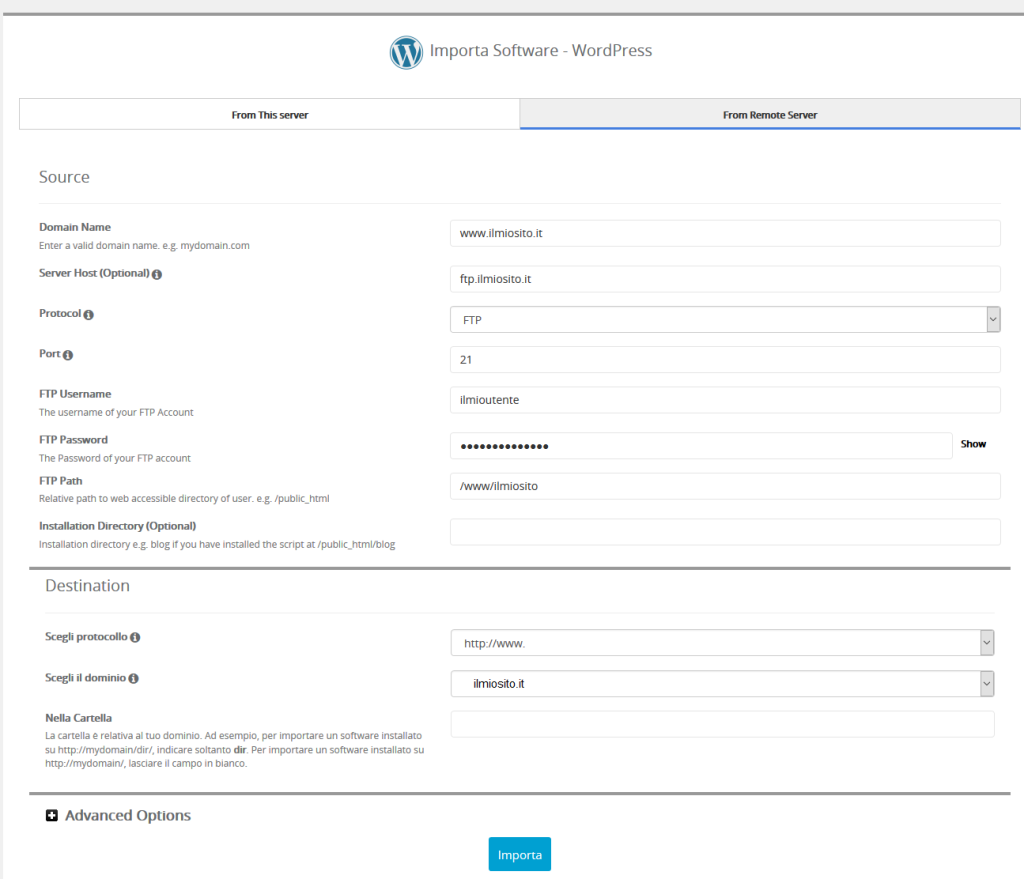Click the Port input field
Viewport: 1024px width, 879px height.
[725, 360]
